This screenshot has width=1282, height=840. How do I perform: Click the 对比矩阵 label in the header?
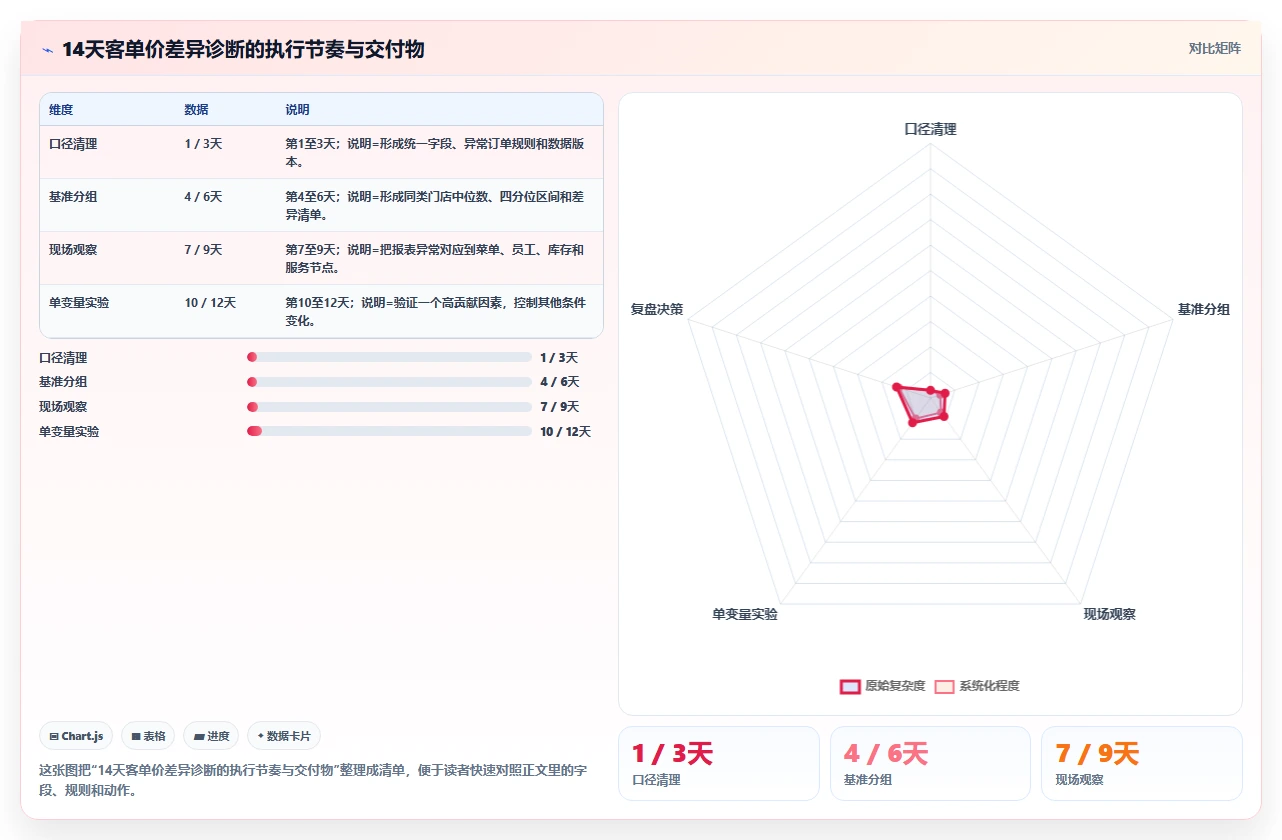1214,48
